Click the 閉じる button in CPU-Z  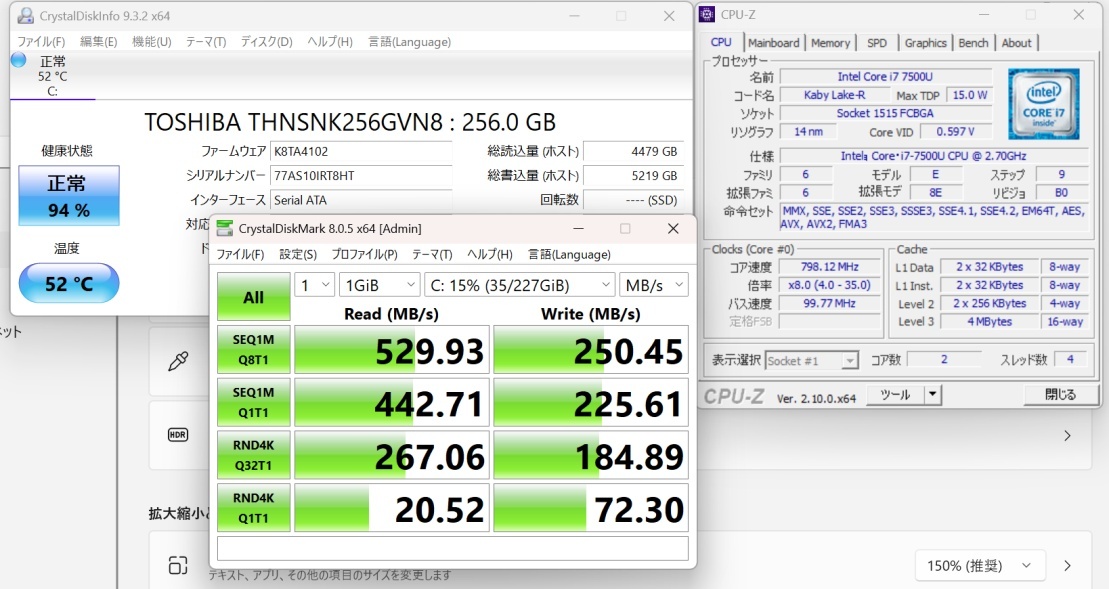click(1061, 395)
